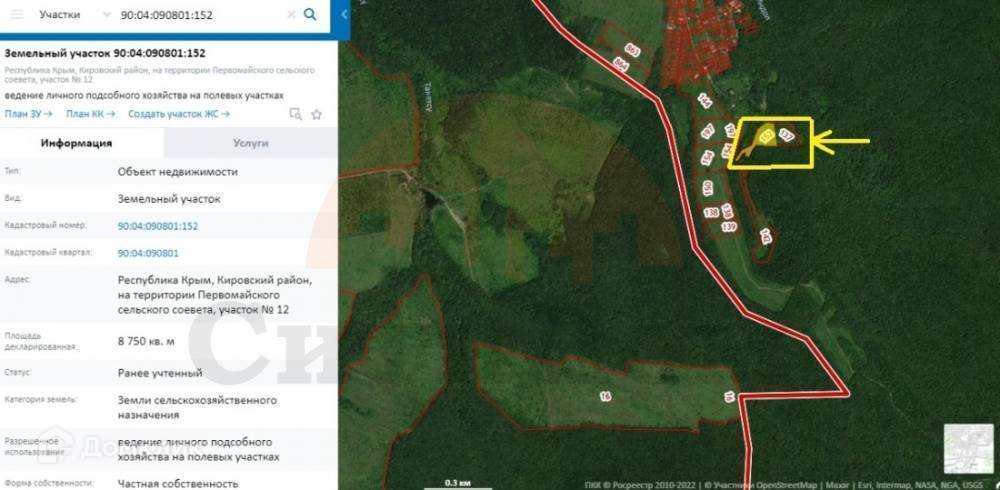The height and width of the screenshot is (490, 1000).
Task: Select parcel label 142 on the map
Action: pyautogui.click(x=765, y=236)
